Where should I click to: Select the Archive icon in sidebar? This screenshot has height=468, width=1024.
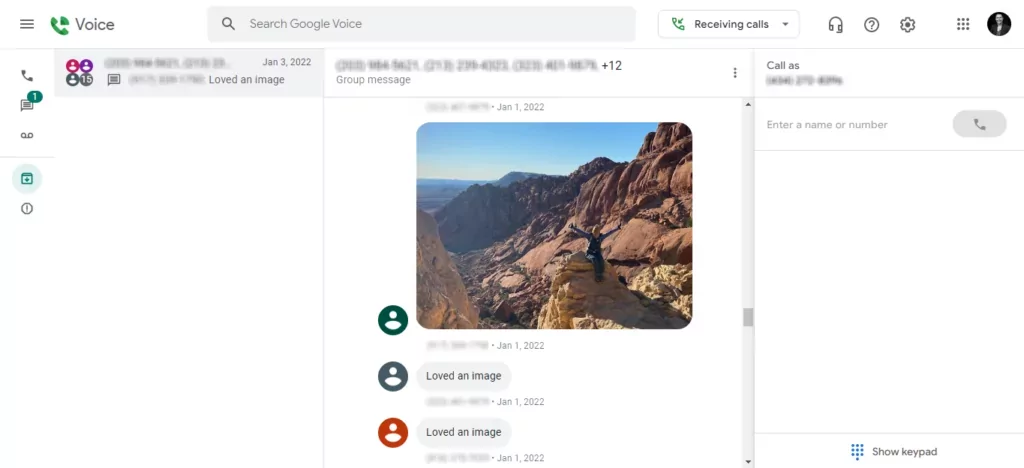pos(27,179)
